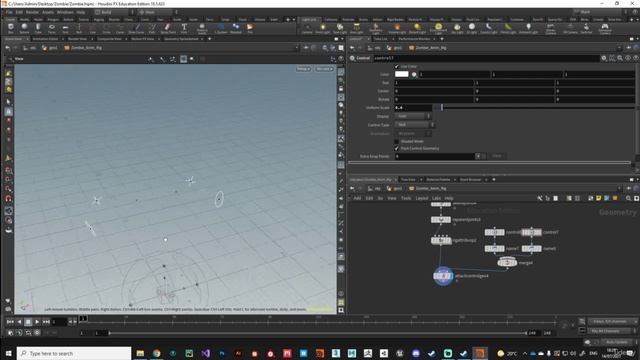The width and height of the screenshot is (640, 360).
Task: Click the Color swatch in parameters
Action: point(402,74)
